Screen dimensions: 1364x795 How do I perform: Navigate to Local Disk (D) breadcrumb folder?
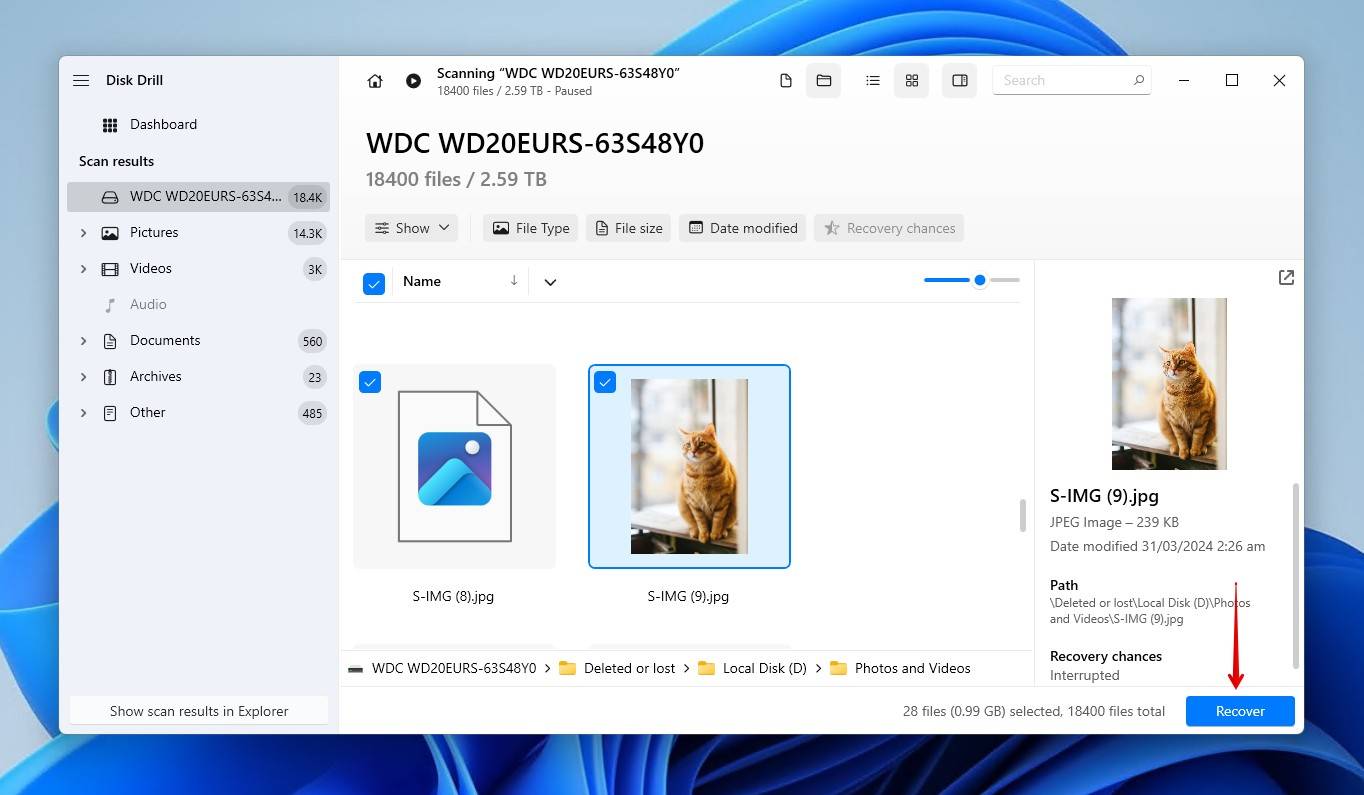click(x=765, y=668)
